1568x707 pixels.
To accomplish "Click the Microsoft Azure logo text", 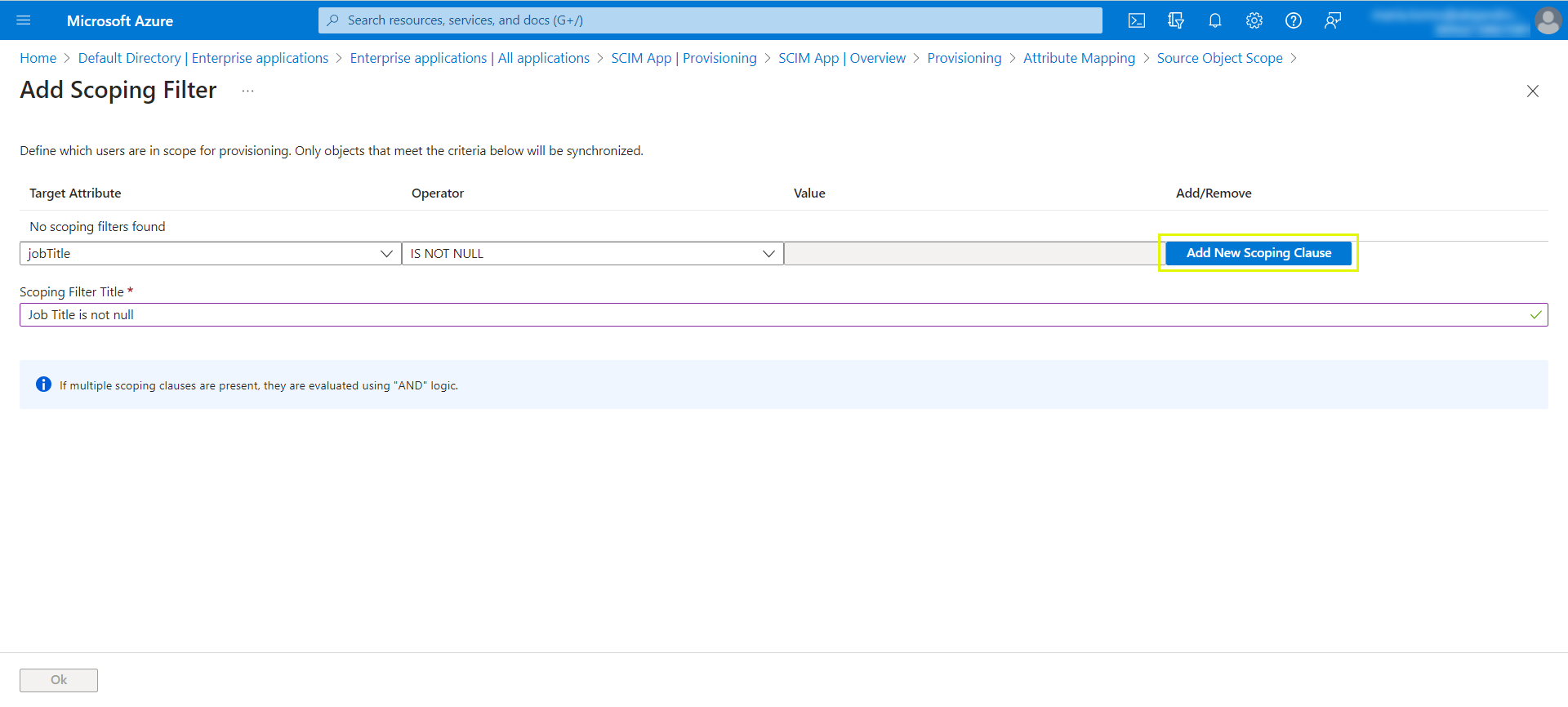I will click(120, 21).
